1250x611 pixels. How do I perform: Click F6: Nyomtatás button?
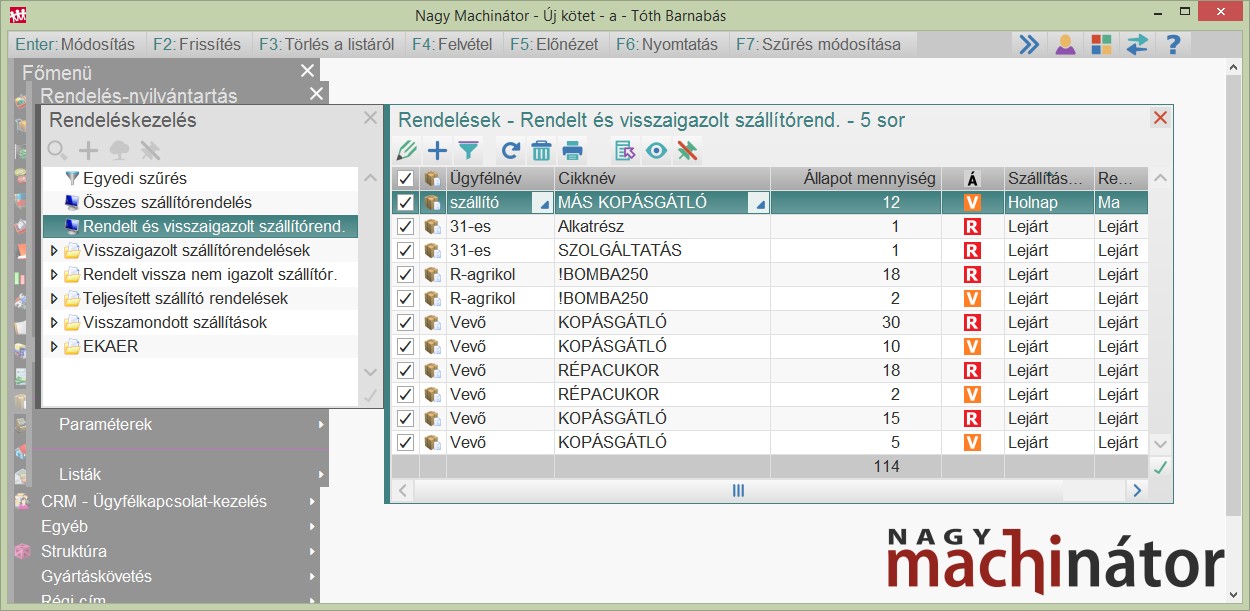(667, 44)
